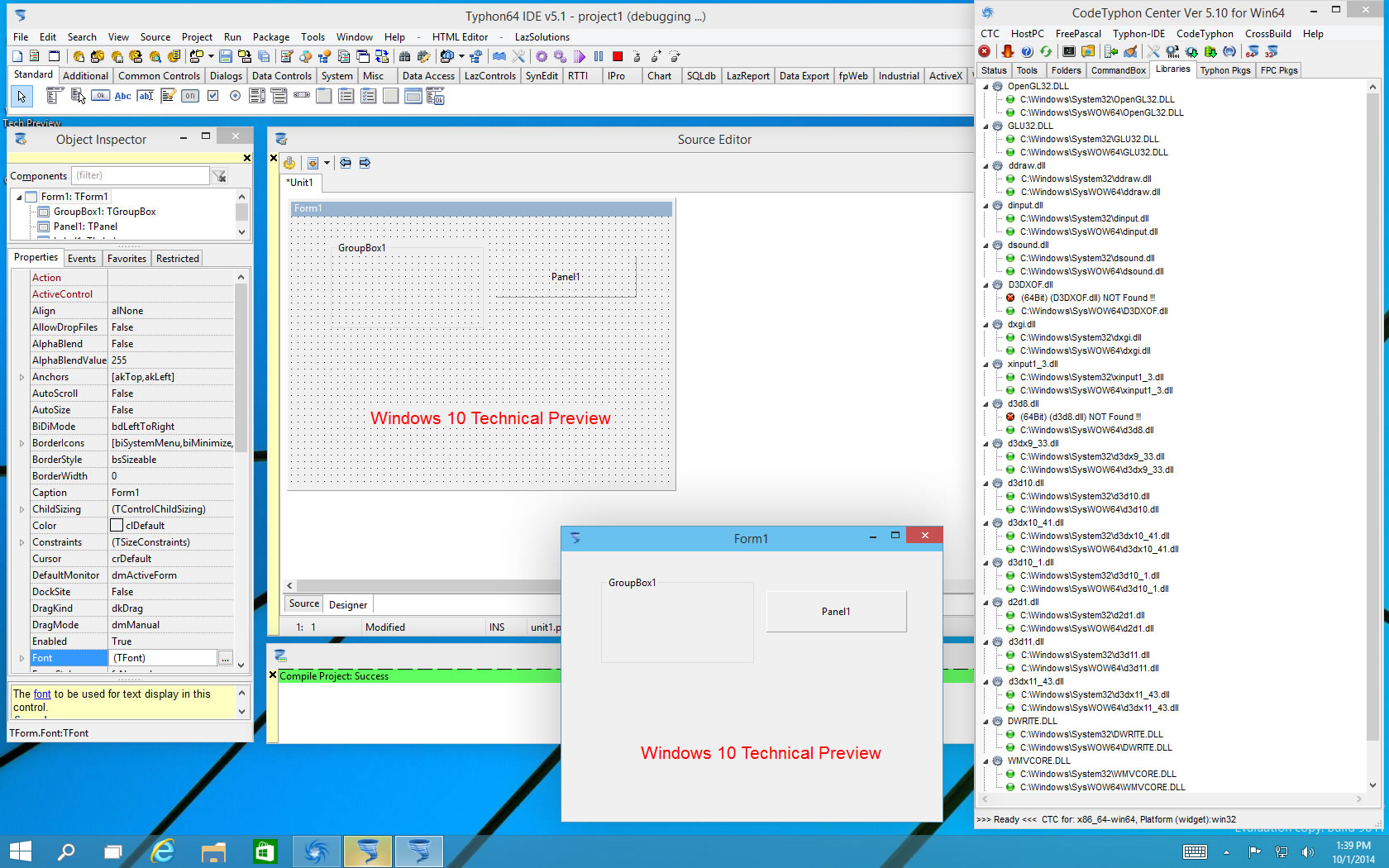Viewport: 1389px width, 868px height.
Task: Select the TCheckBox component in the palette
Action: click(x=212, y=96)
